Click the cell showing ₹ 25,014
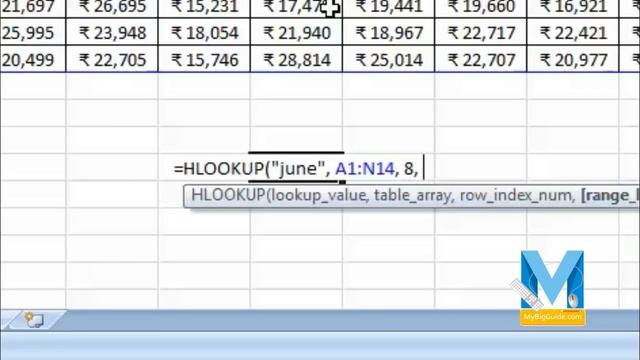640x360 pixels. tap(389, 59)
